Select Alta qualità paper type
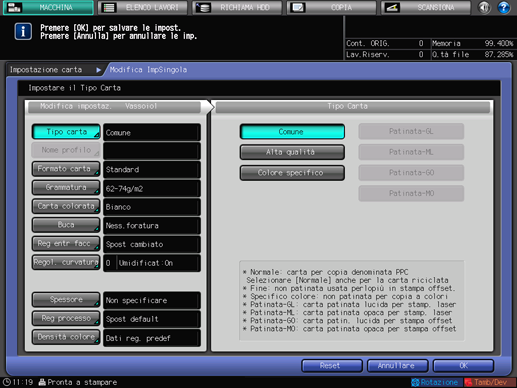517x388 pixels. 292,152
